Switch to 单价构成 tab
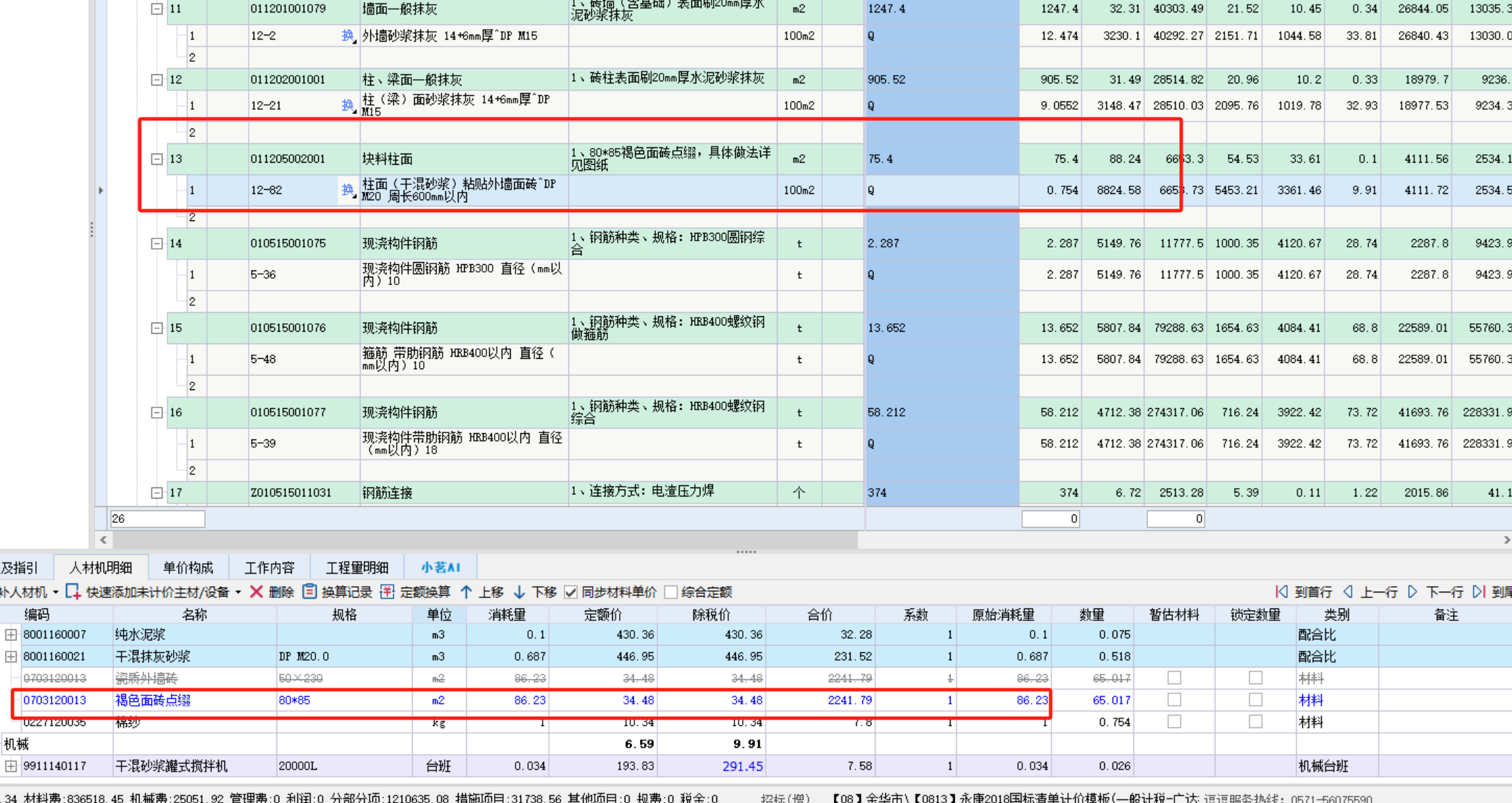Image resolution: width=1512 pixels, height=803 pixels. coord(188,567)
